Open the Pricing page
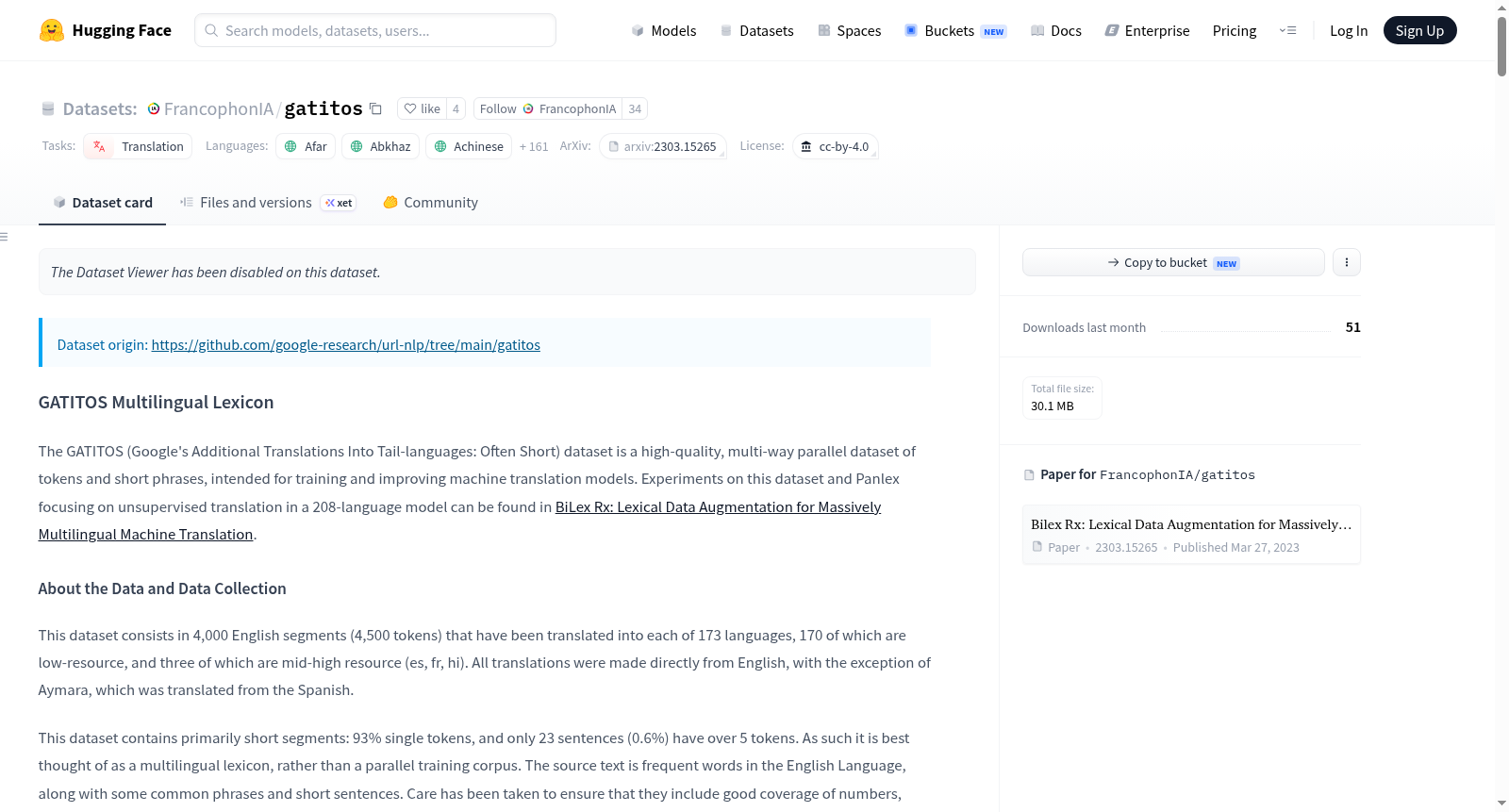This screenshot has height=812, width=1509. [1235, 30]
